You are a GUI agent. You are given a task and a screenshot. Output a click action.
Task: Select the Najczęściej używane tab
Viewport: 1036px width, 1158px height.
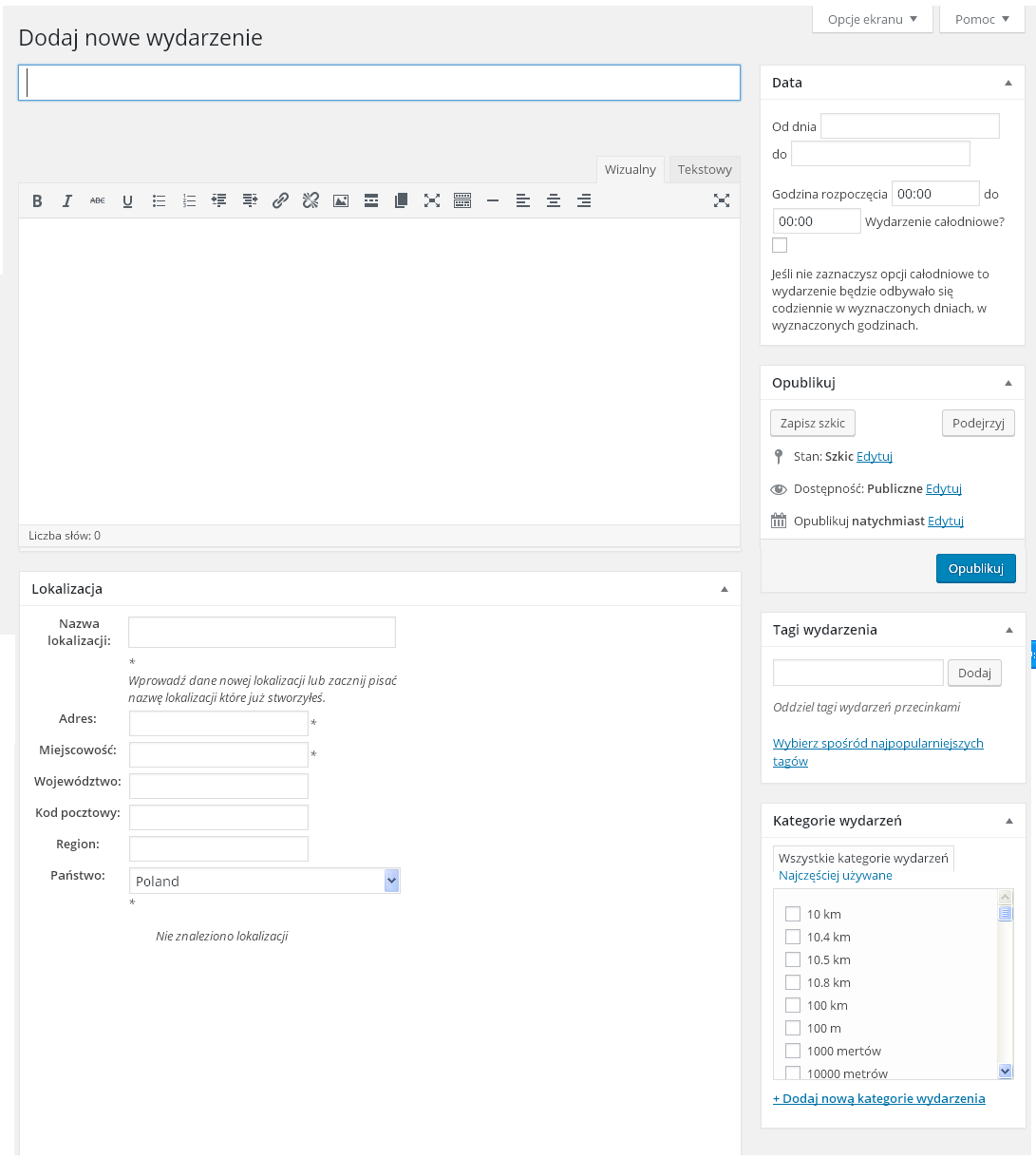pyautogui.click(x=836, y=876)
